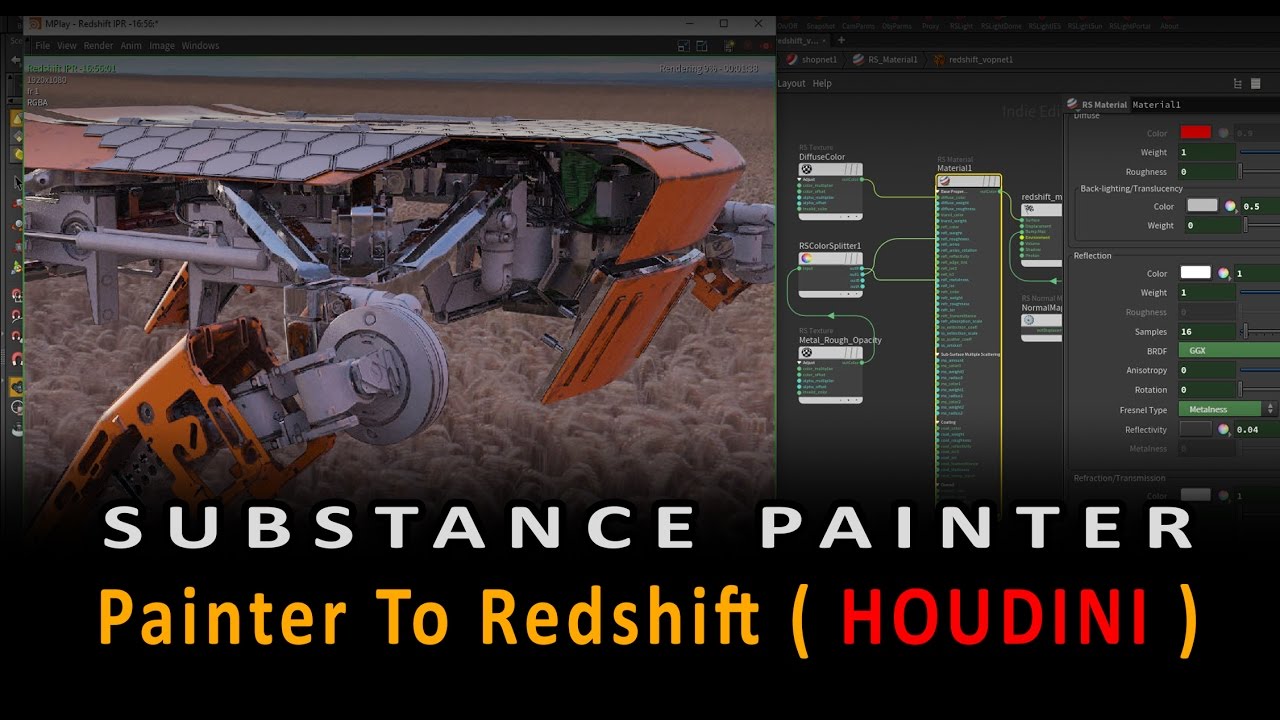Click the Reflectivity 0.04 value field
1280x720 pixels.
1257,429
